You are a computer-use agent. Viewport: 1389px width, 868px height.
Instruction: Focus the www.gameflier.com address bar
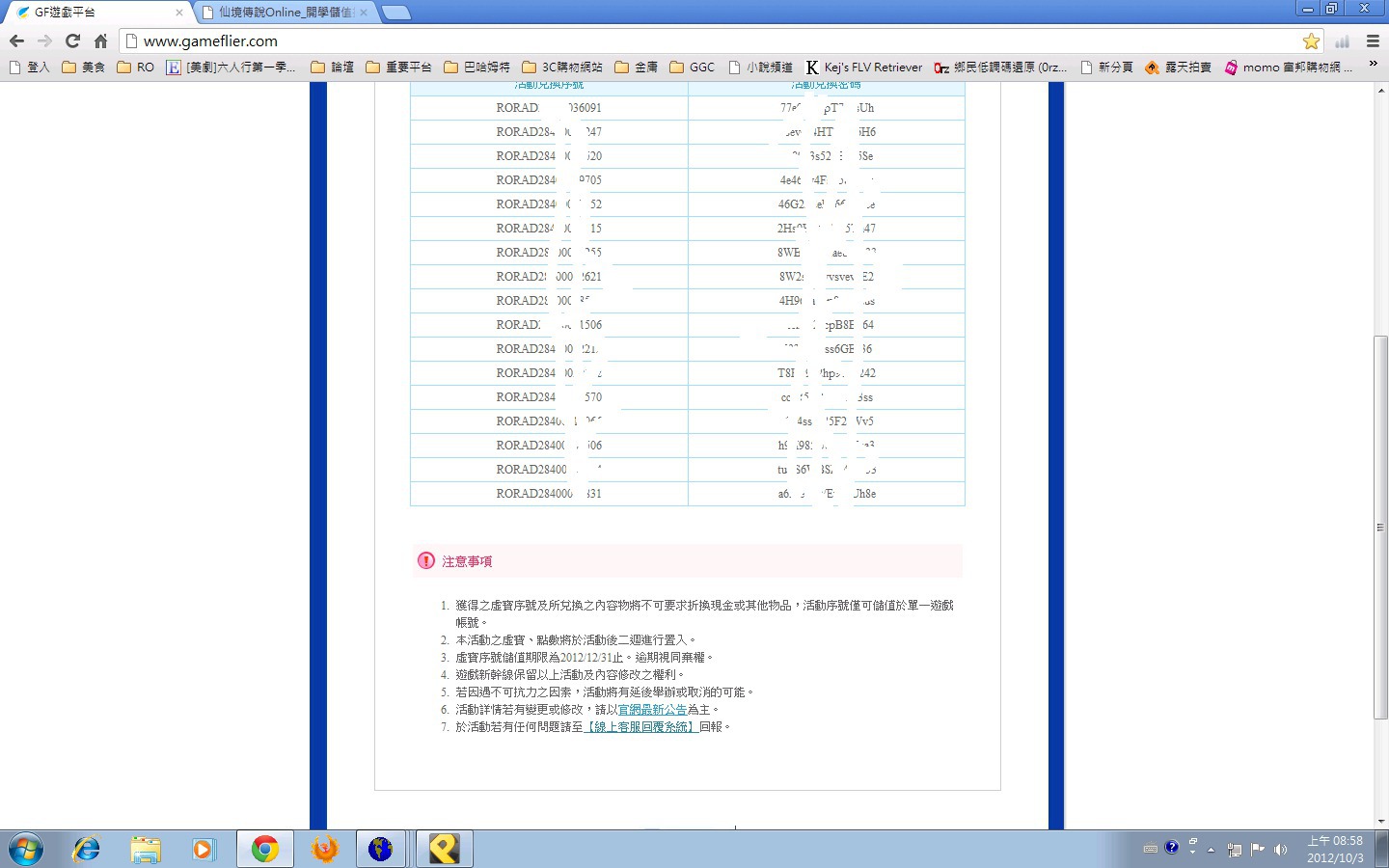(714, 41)
